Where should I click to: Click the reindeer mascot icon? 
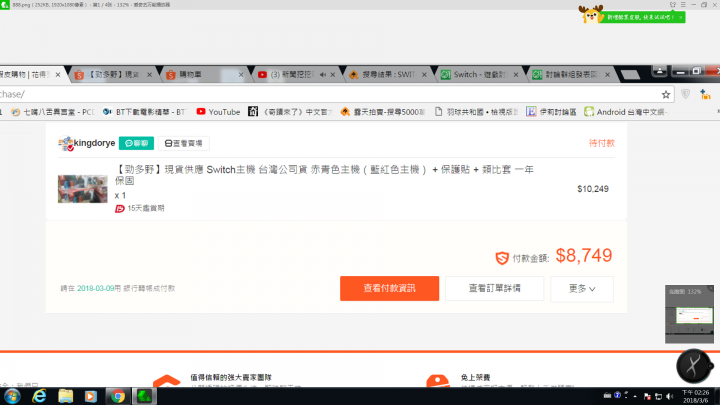[x=591, y=14]
